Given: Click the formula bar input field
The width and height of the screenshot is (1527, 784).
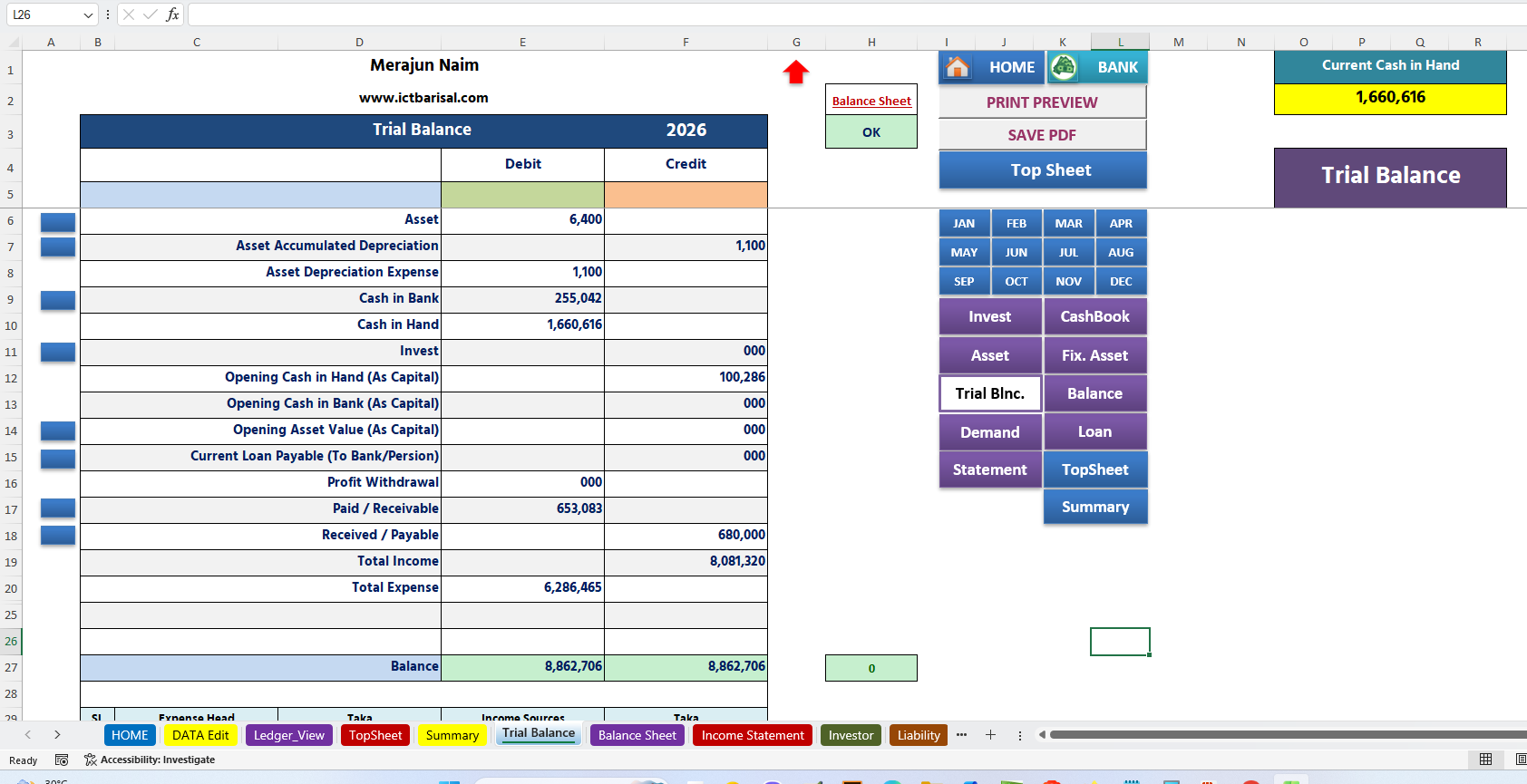Looking at the screenshot, I should point(856,15).
